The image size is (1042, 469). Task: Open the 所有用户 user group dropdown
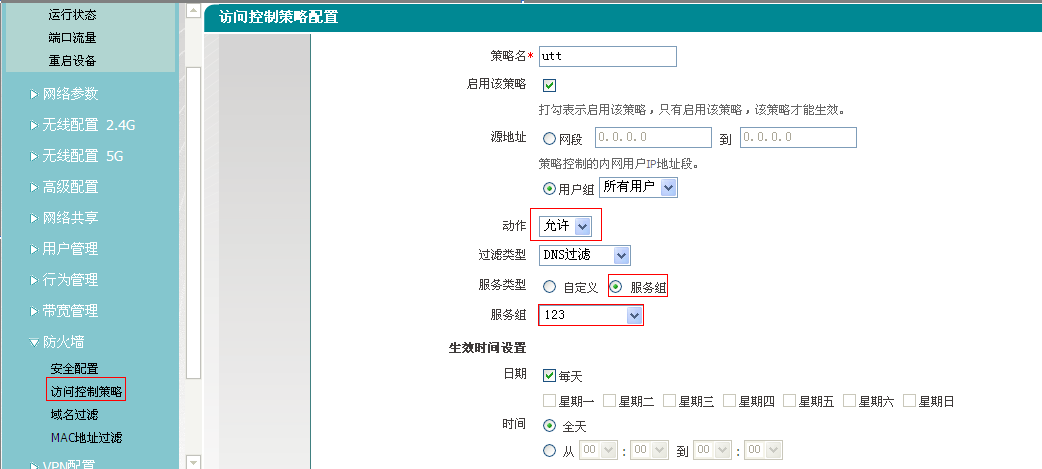coord(639,187)
